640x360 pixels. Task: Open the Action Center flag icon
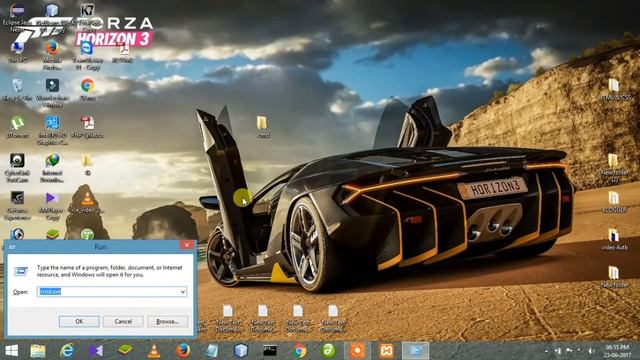point(569,351)
